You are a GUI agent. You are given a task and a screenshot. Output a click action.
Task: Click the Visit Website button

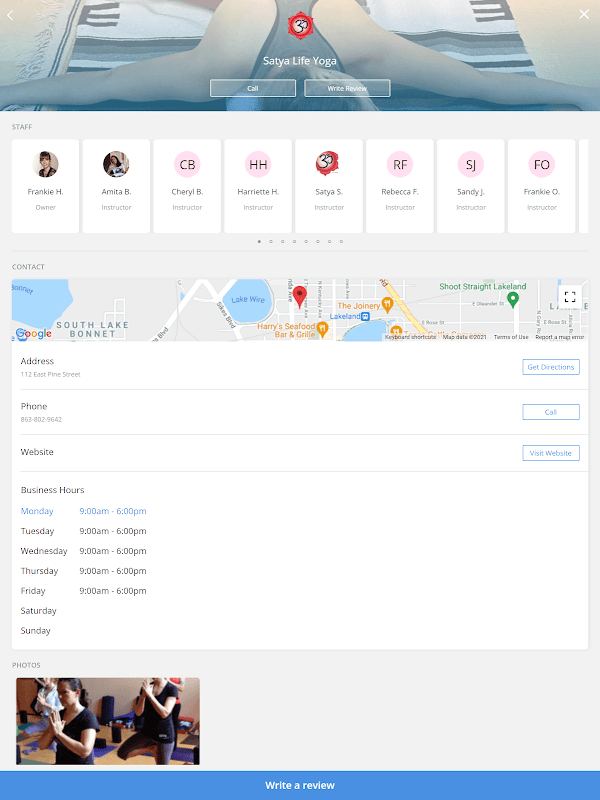[x=551, y=453]
